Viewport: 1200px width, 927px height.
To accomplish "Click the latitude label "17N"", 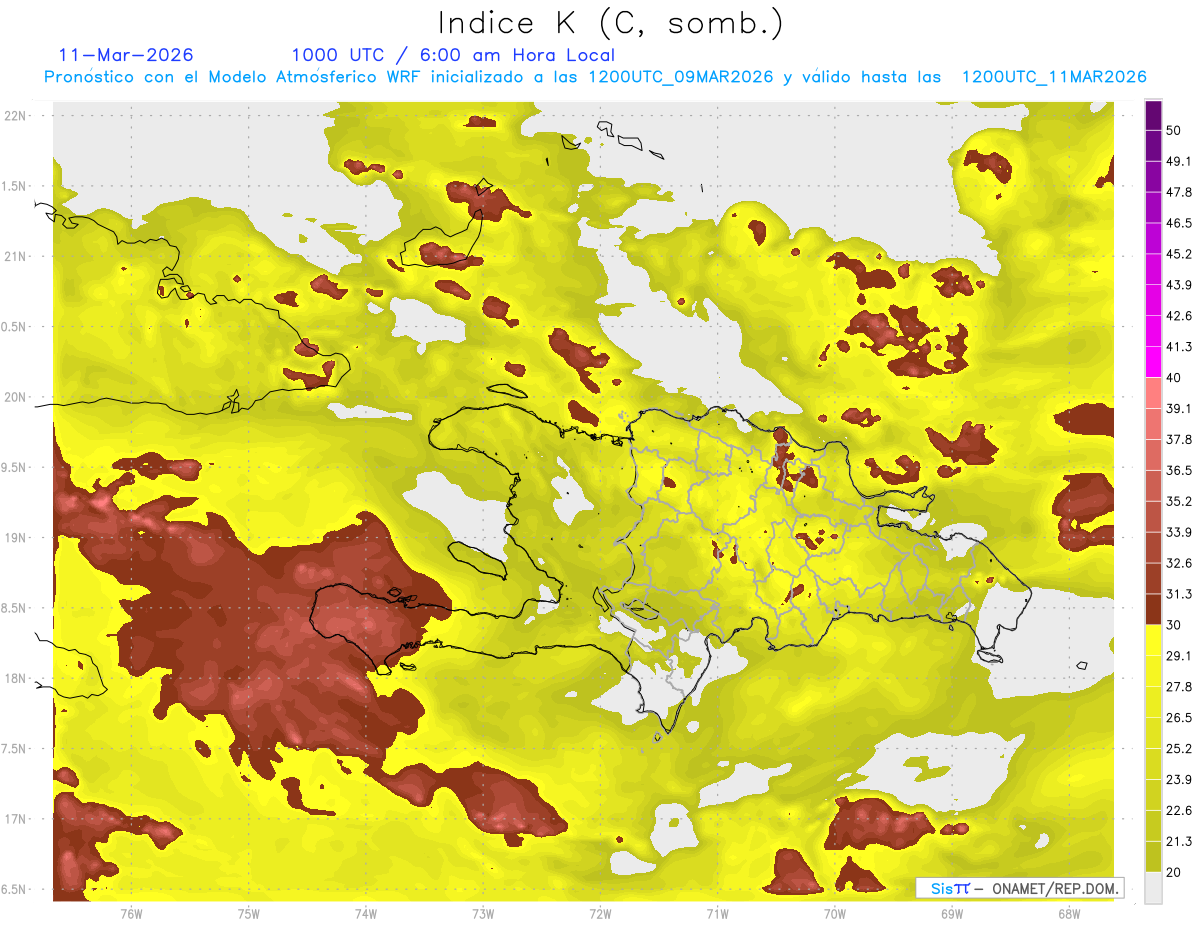I will 16,820.
